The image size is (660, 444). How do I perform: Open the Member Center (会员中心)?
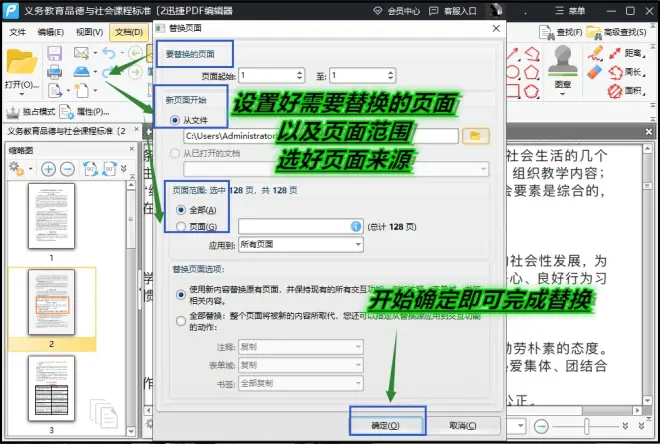point(397,11)
